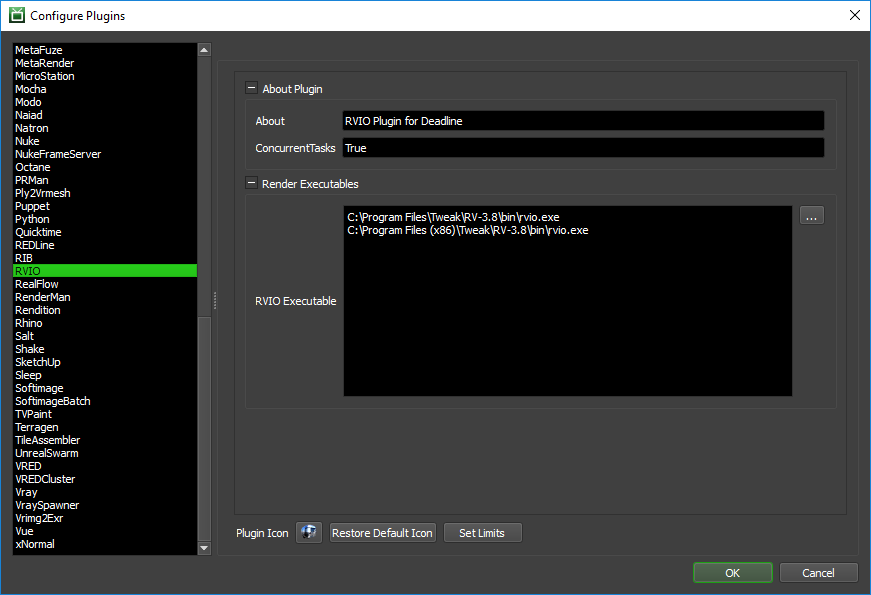Click the About text field
The image size is (871, 595).
point(582,121)
